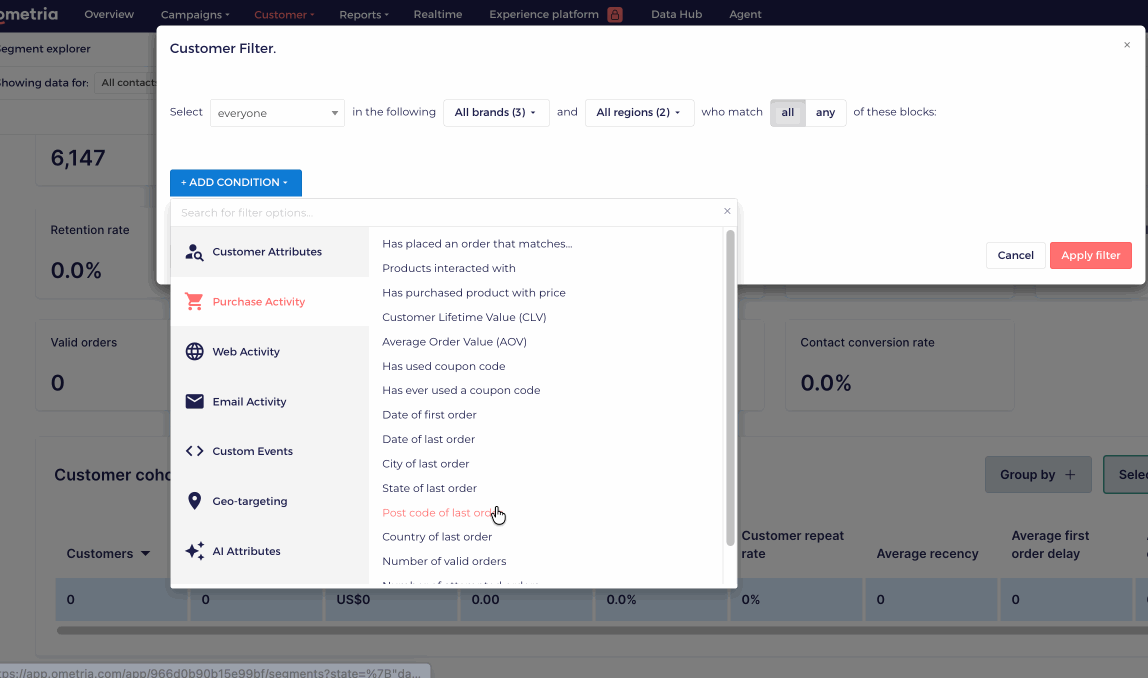1148x678 pixels.
Task: Select the Email Activity category
Action: point(269,401)
